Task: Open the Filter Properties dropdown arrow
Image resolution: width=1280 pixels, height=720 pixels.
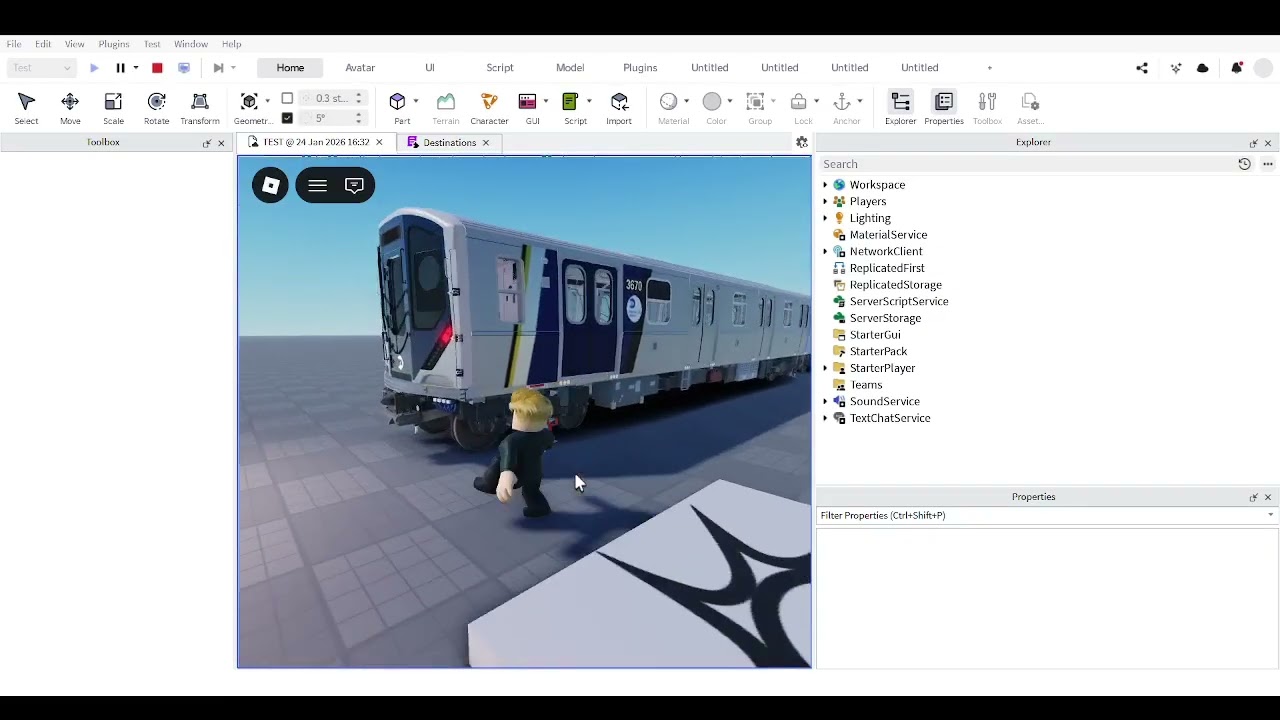Action: click(x=1271, y=515)
